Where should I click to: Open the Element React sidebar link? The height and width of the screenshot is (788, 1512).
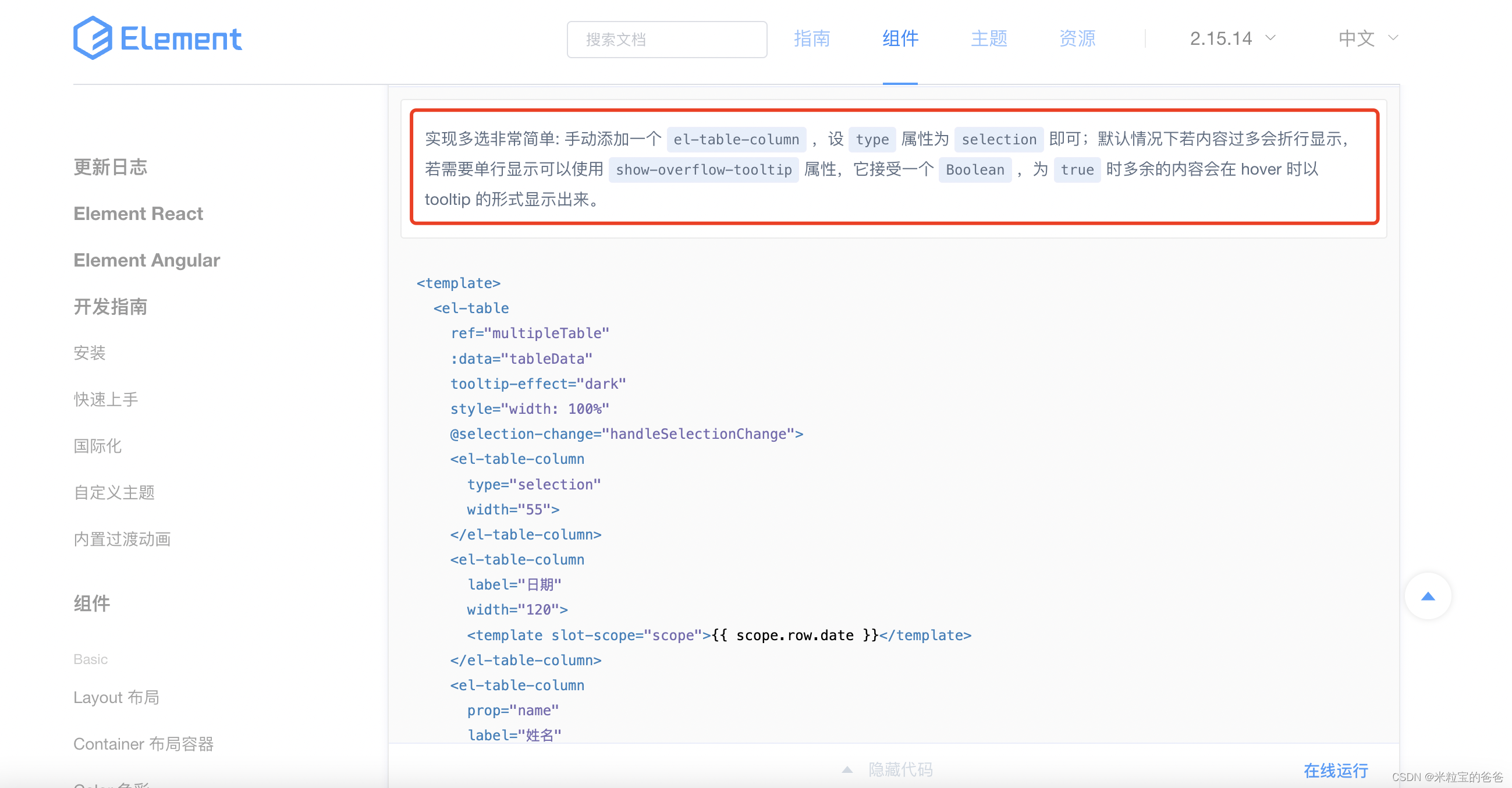click(138, 214)
